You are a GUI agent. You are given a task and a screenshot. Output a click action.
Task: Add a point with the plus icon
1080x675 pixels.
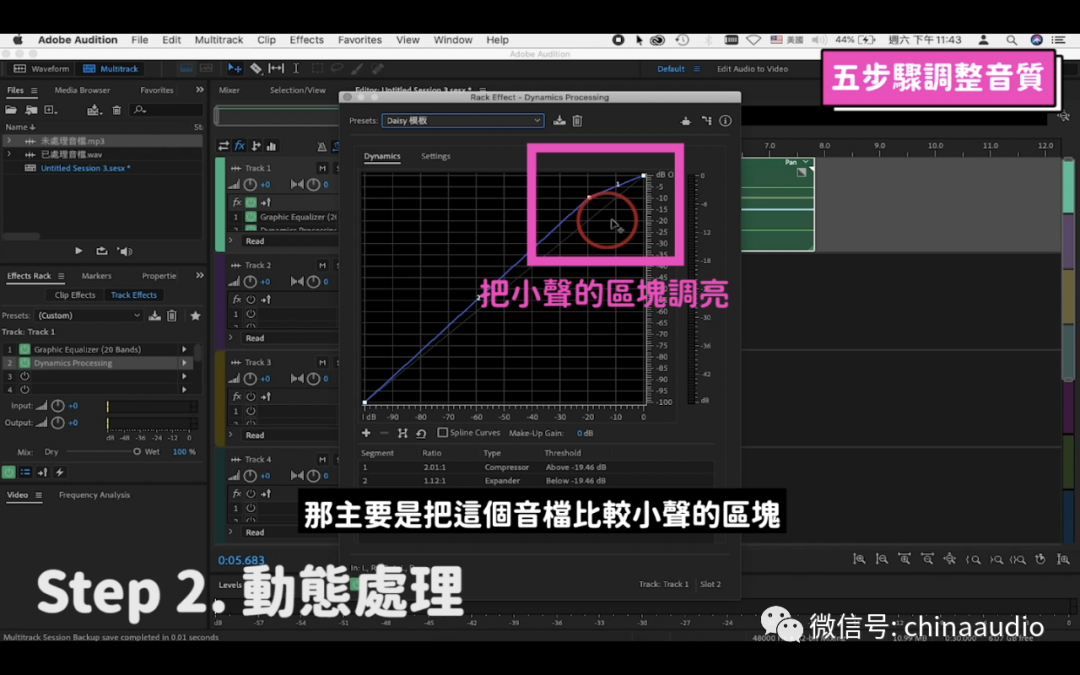tap(366, 433)
